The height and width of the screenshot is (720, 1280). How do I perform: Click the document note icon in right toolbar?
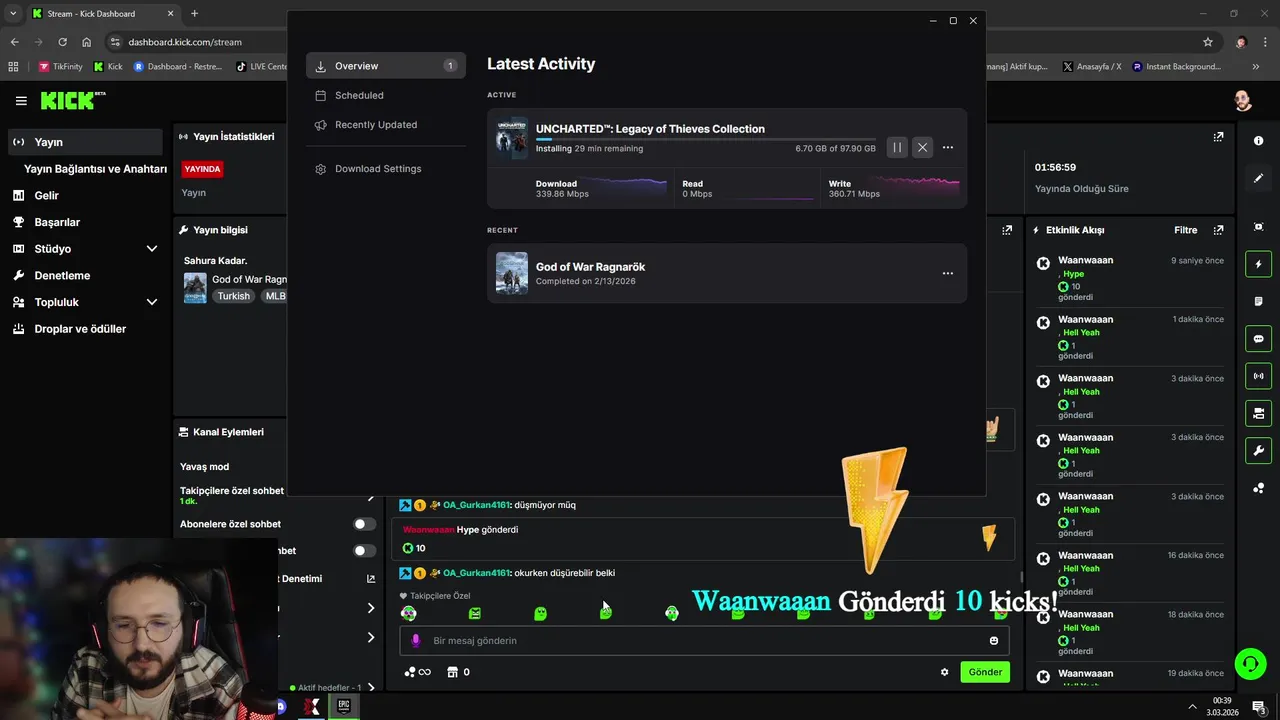pos(1258,301)
